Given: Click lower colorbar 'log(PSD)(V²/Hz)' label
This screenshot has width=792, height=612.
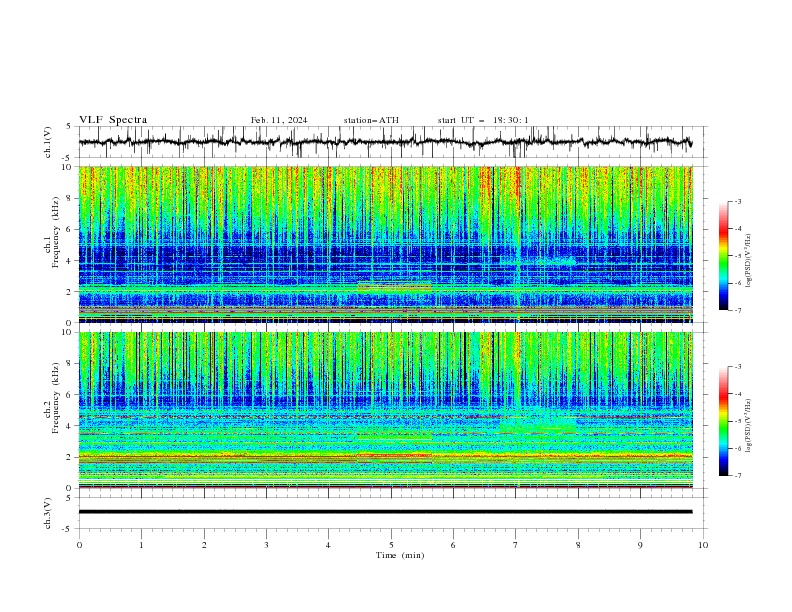Looking at the screenshot, I should (748, 425).
